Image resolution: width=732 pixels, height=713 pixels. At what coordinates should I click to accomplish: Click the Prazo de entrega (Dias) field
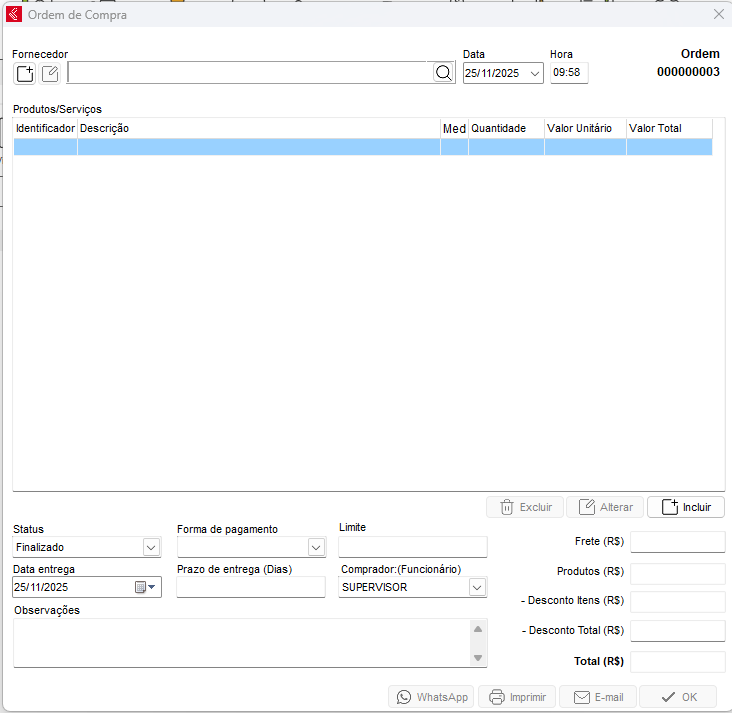(251, 587)
